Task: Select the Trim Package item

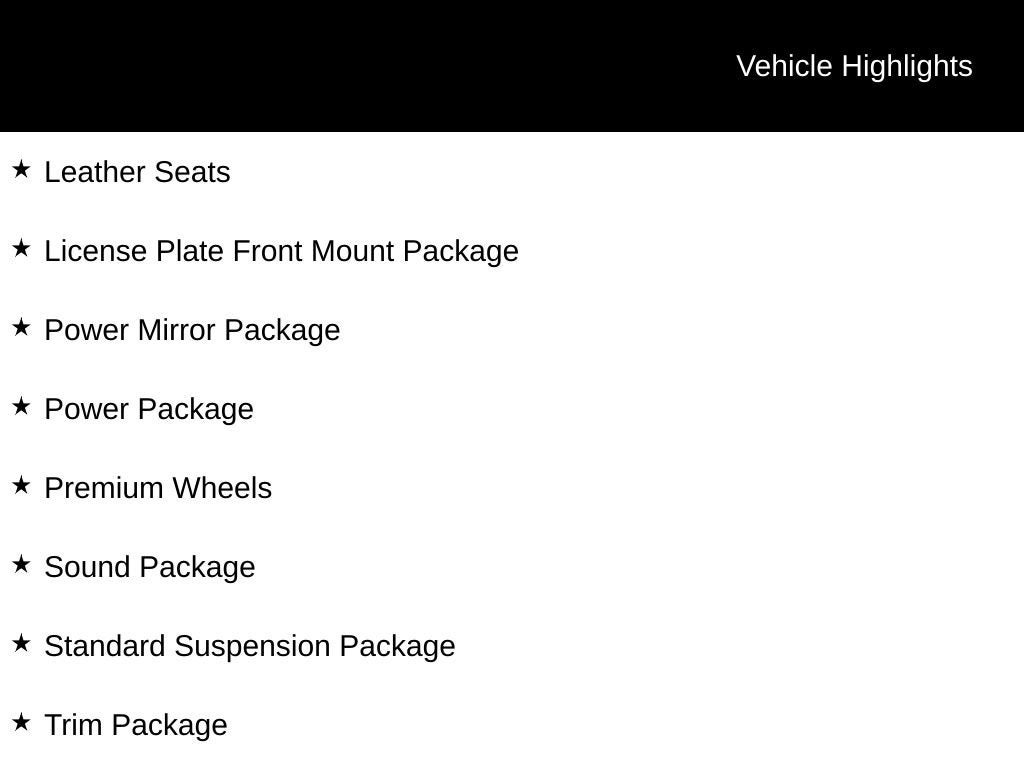Action: 136,725
